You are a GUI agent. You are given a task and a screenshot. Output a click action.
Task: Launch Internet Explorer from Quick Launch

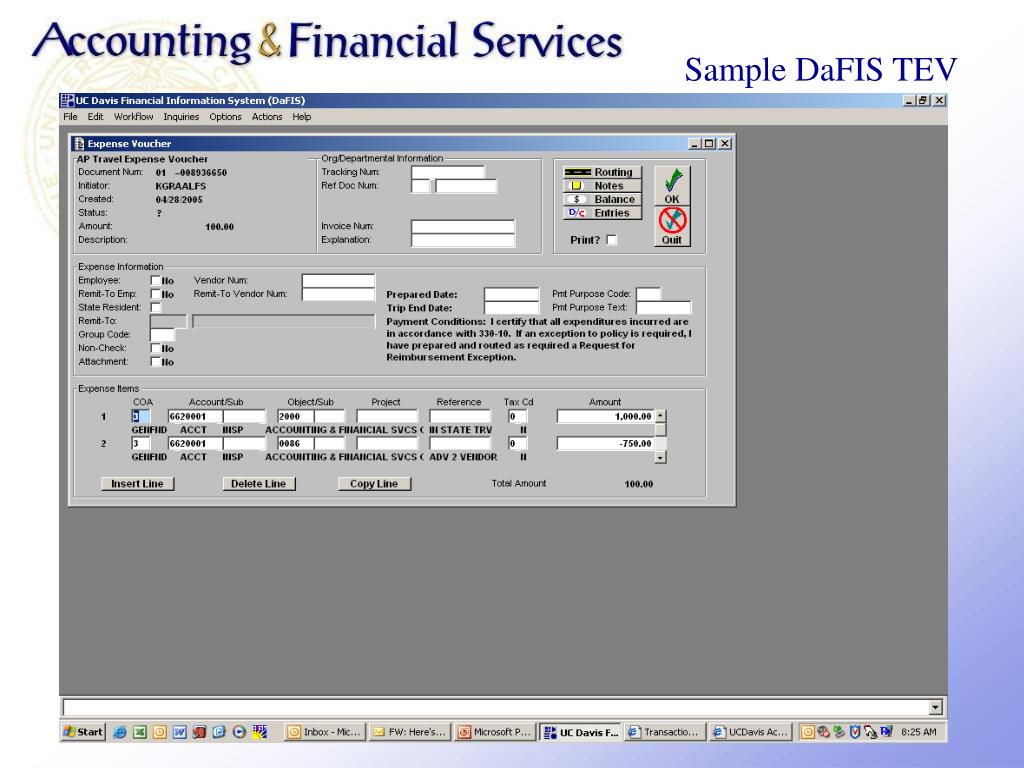pyautogui.click(x=120, y=732)
